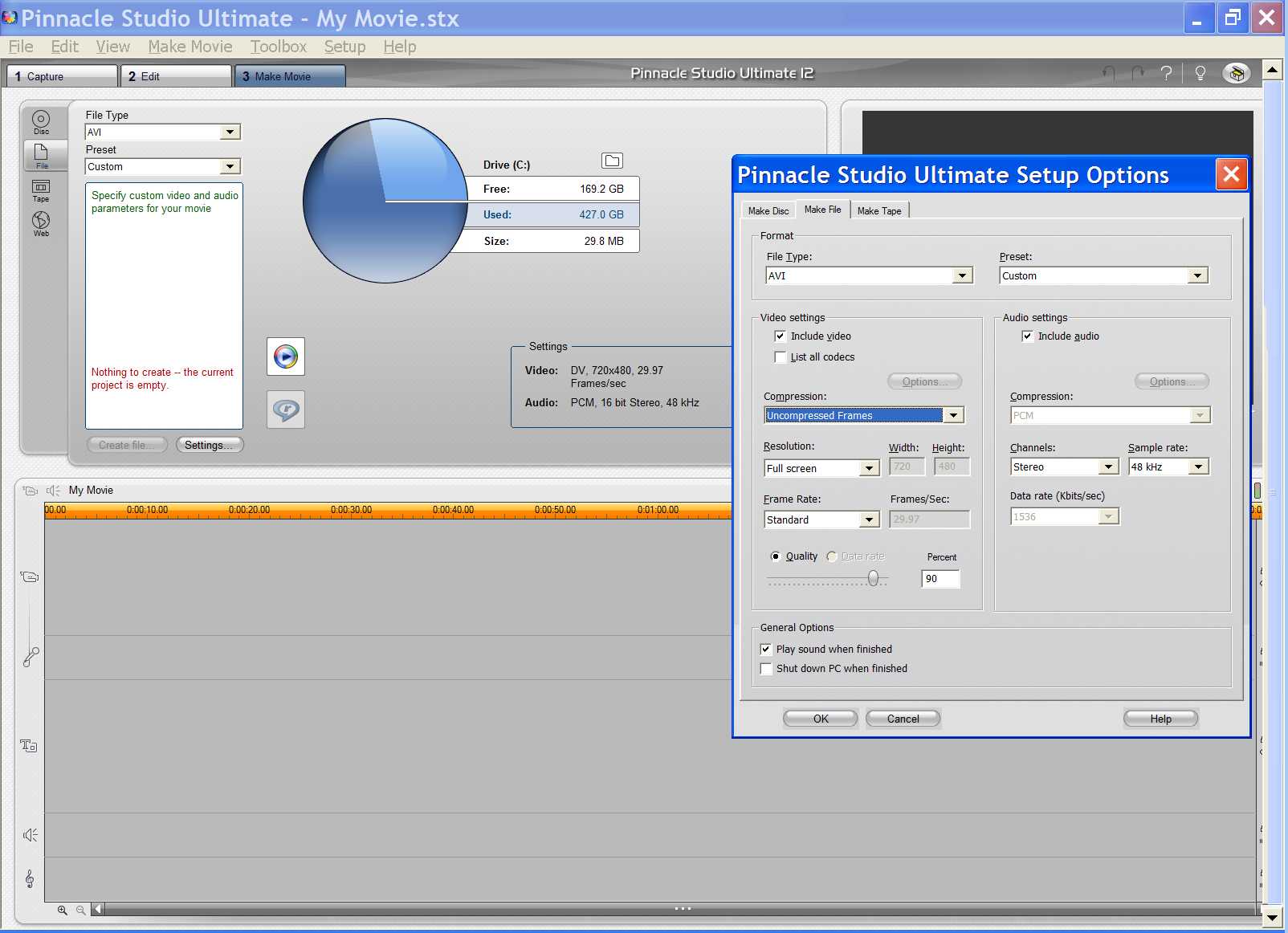Open the drive folder browse icon
Viewport: 1288px width, 933px height.
(x=612, y=161)
